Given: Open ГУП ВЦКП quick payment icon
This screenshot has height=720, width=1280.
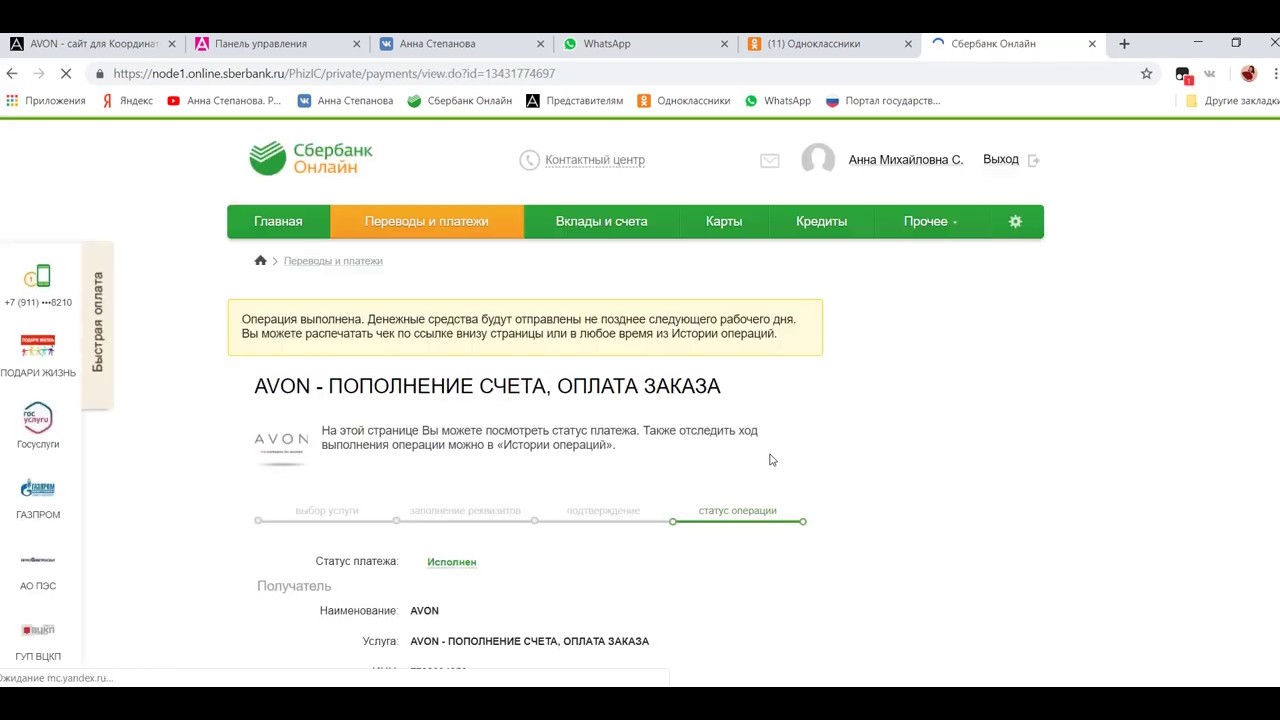Looking at the screenshot, I should pyautogui.click(x=38, y=630).
